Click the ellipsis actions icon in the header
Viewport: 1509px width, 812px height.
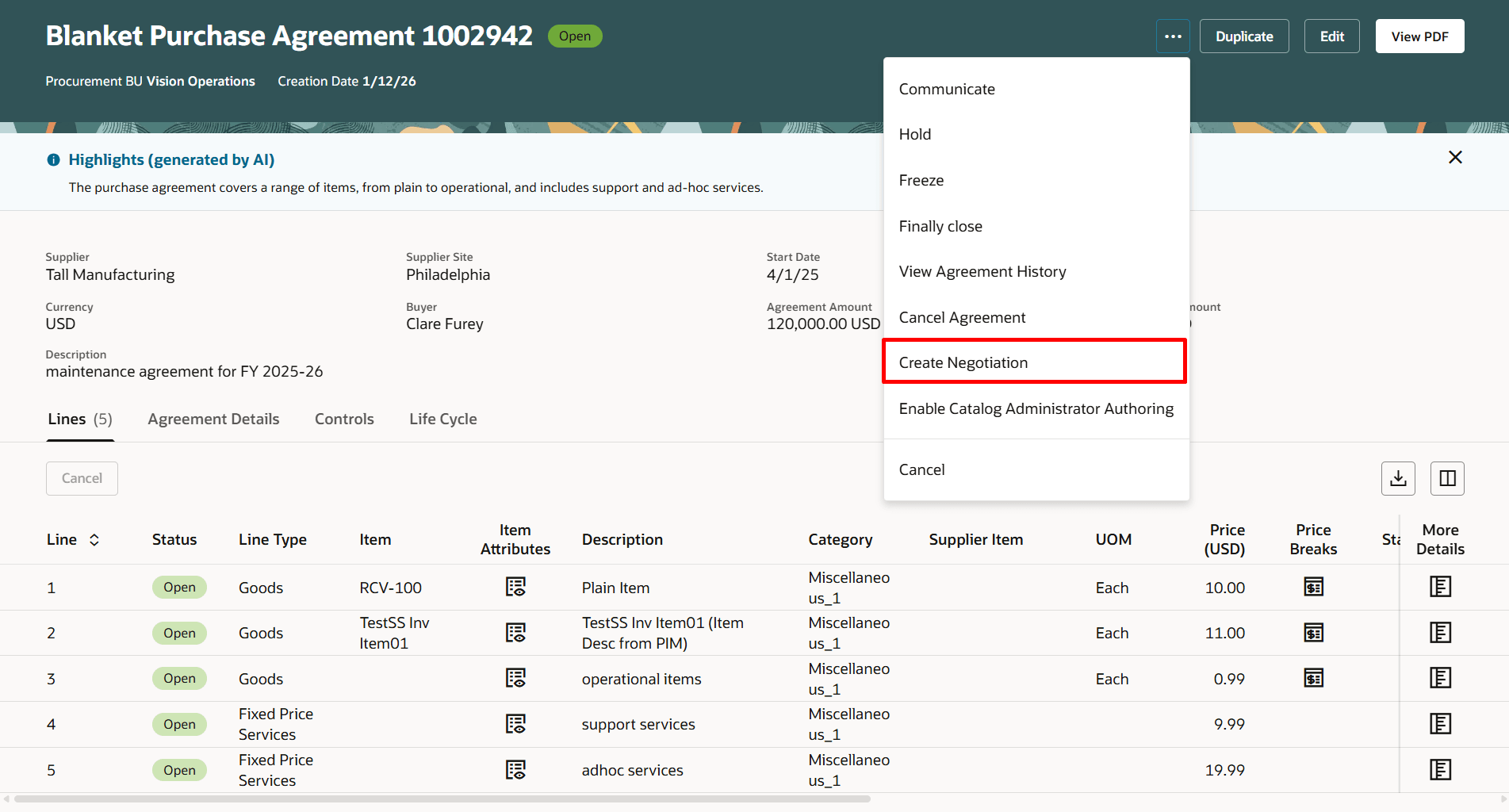[1173, 36]
